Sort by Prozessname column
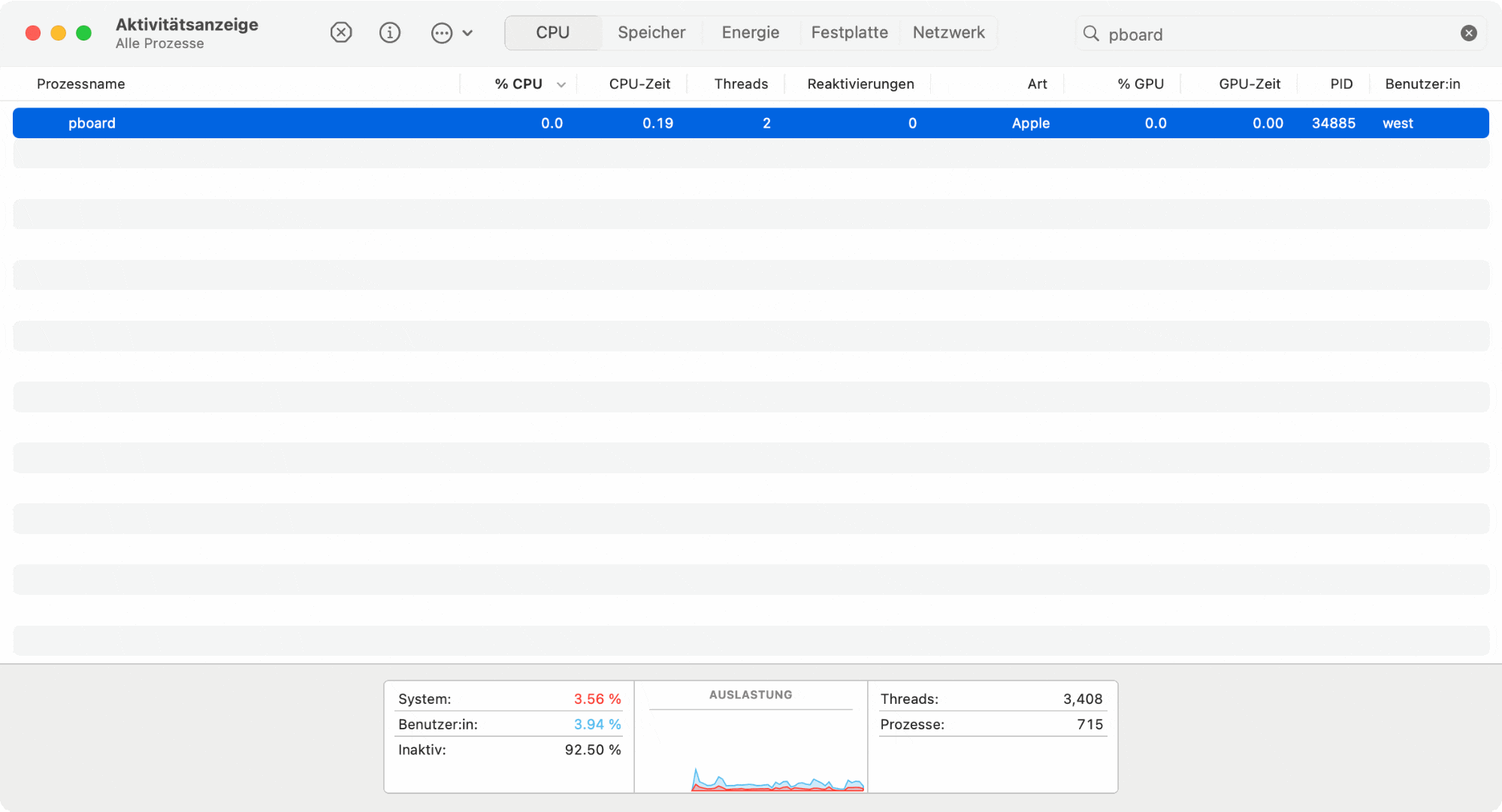This screenshot has width=1502, height=812. 81,83
